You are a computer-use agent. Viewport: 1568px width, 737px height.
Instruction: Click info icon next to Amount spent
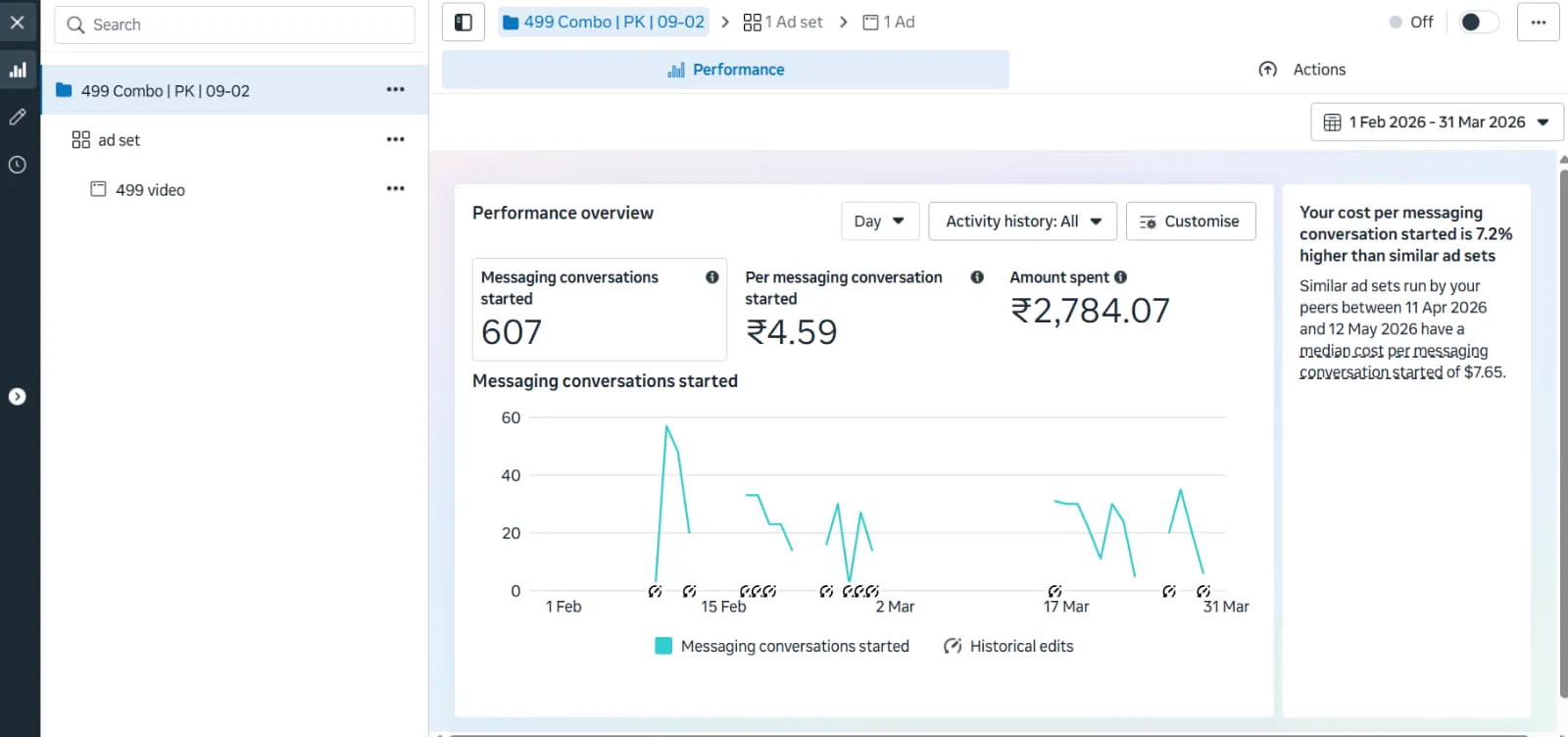click(1120, 277)
